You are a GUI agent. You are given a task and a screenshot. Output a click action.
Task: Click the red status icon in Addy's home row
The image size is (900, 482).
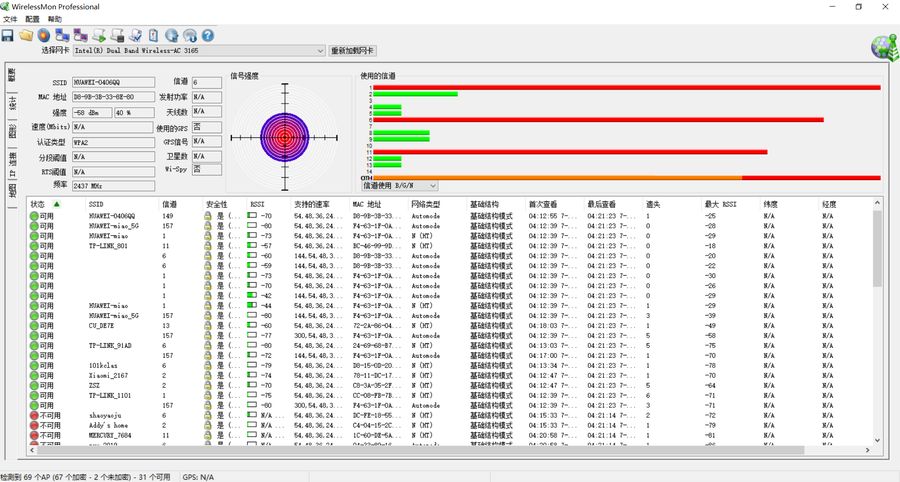(x=34, y=425)
